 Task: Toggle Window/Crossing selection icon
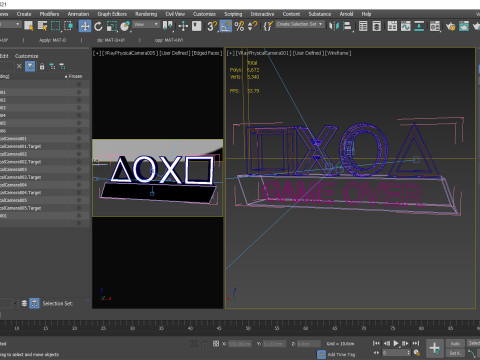69,26
